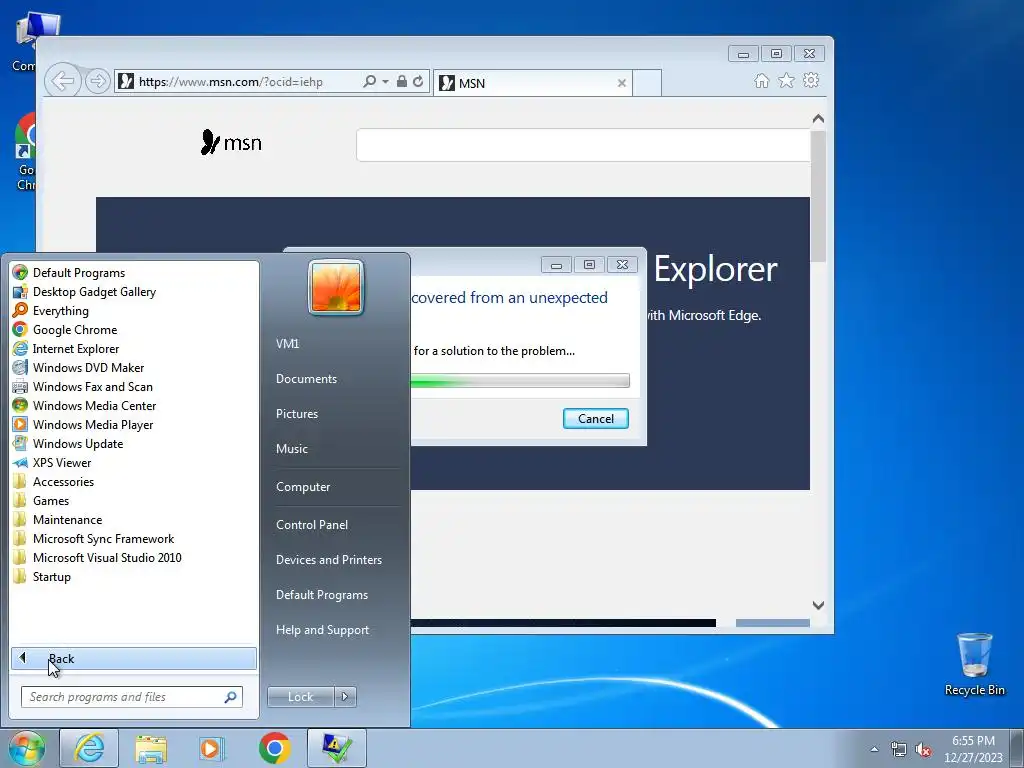The image size is (1024, 768).
Task: Click the Internet Explorer back arrow
Action: (63, 81)
